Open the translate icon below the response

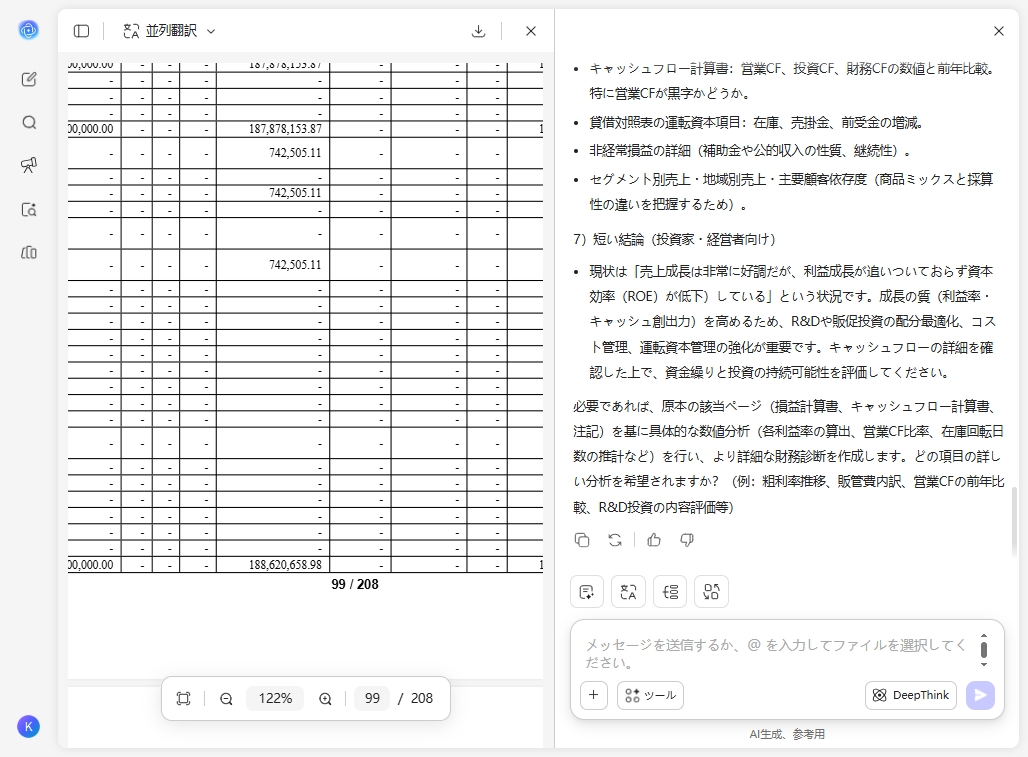[x=628, y=591]
